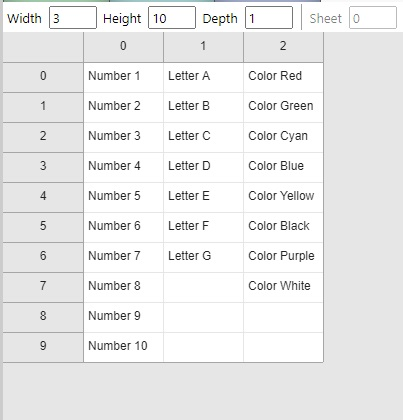403x420 pixels.
Task: Click the Number 1 cell
Action: point(123,77)
